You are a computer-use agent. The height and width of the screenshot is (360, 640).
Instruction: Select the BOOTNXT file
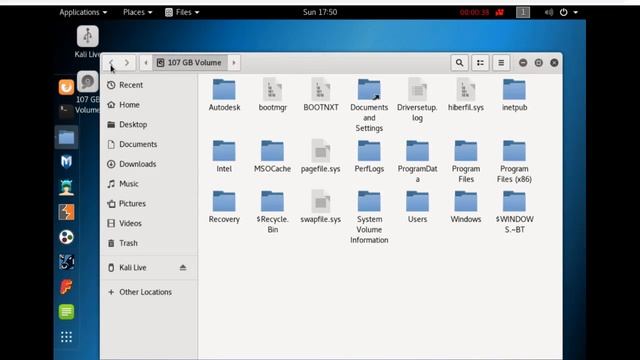click(321, 95)
